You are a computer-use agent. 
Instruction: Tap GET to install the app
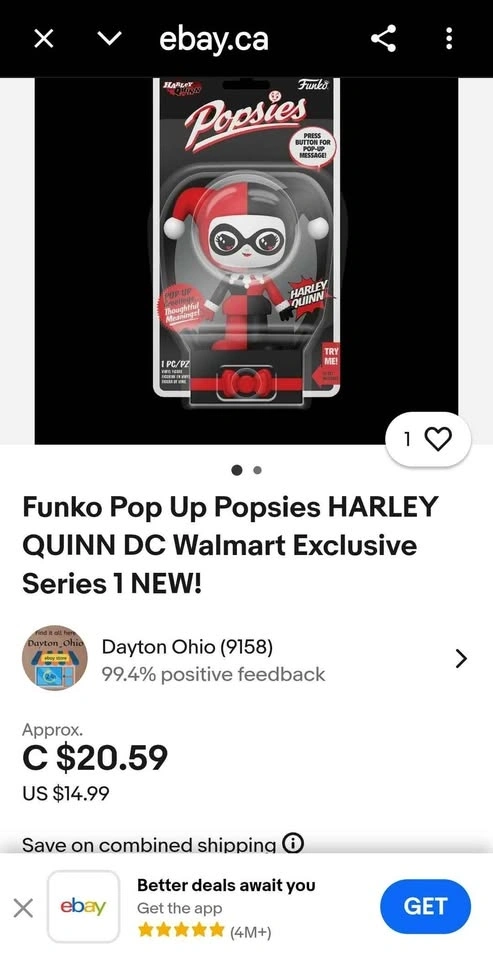click(x=426, y=906)
